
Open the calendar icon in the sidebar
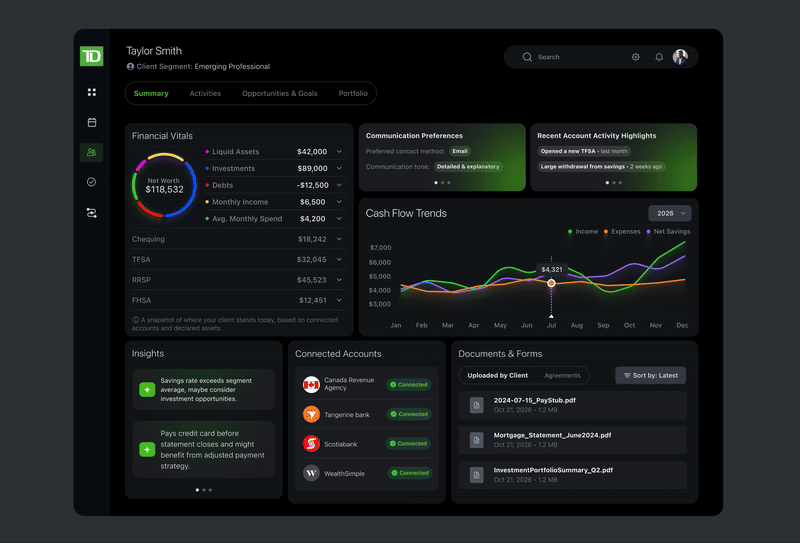(x=92, y=122)
